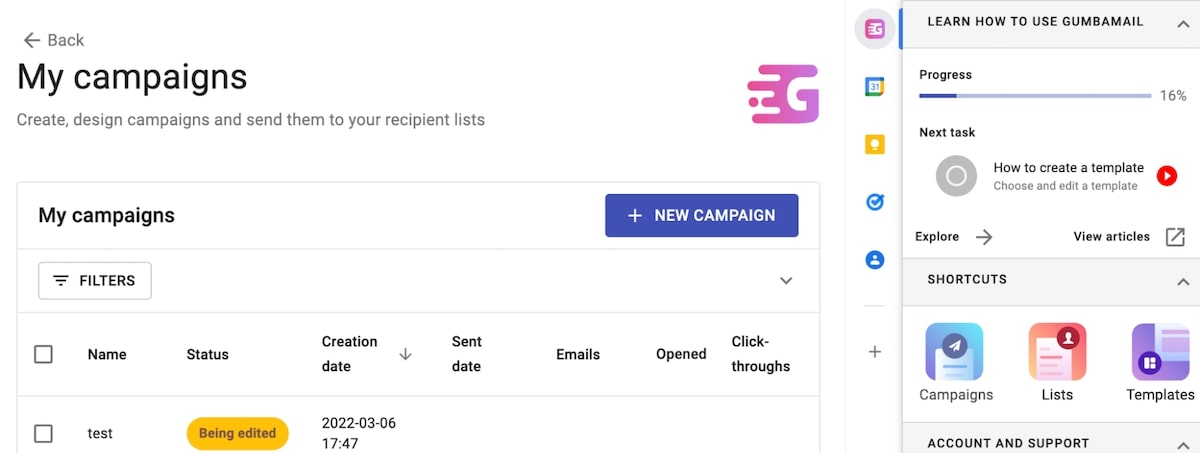Collapse the Shortcuts section
The height and width of the screenshot is (453, 1200).
coord(1183,281)
